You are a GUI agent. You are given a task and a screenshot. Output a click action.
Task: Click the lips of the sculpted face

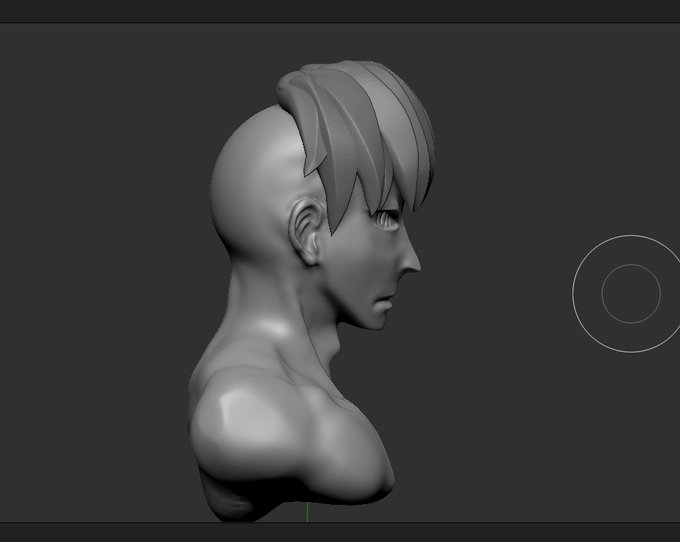[384, 301]
